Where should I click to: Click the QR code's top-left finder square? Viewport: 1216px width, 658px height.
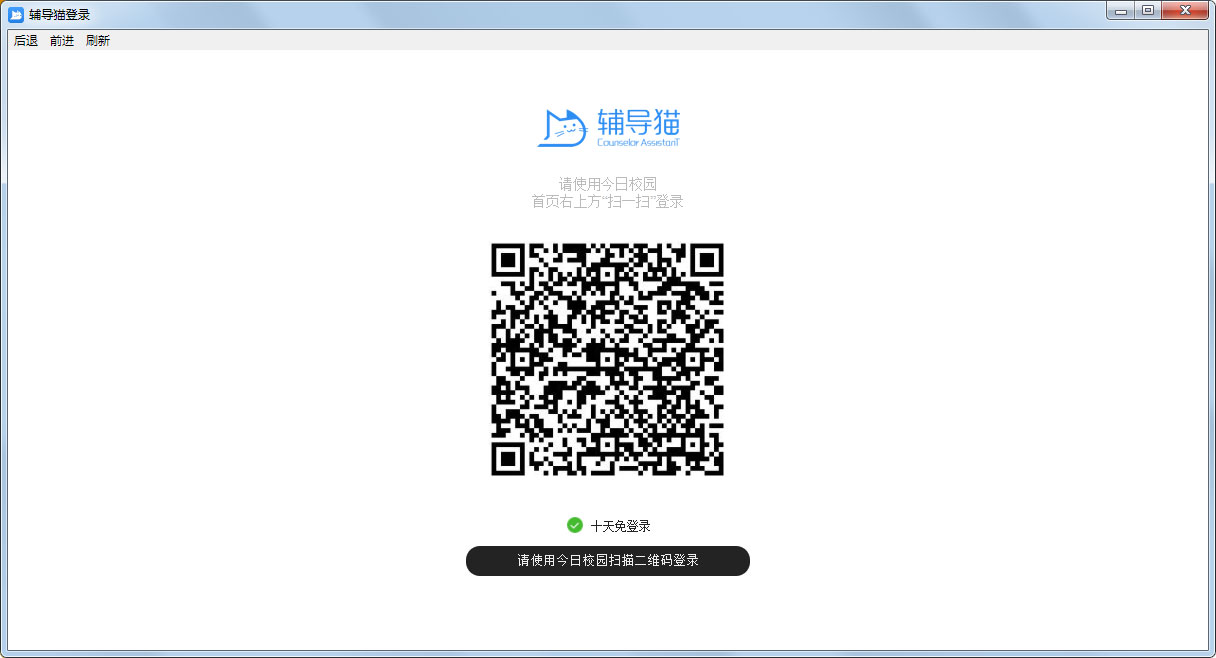(x=509, y=261)
